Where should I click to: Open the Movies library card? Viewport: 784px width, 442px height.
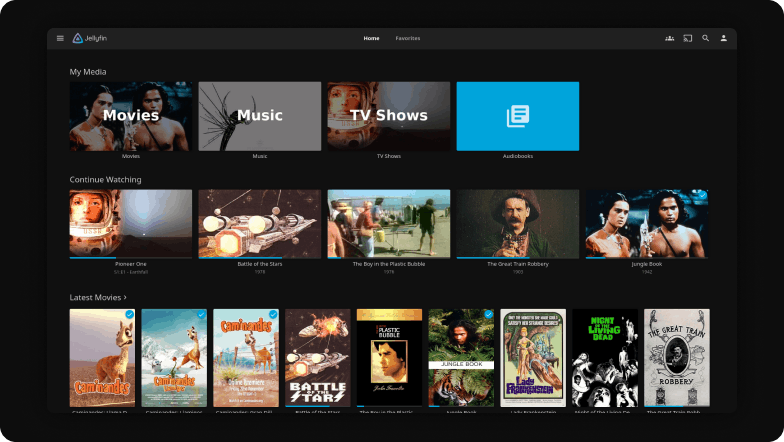pyautogui.click(x=130, y=116)
